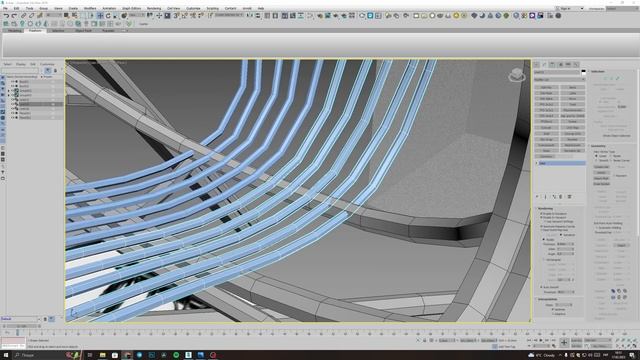Switch to the Object Paint ribbon tab
640x360 pixels.
83,31
